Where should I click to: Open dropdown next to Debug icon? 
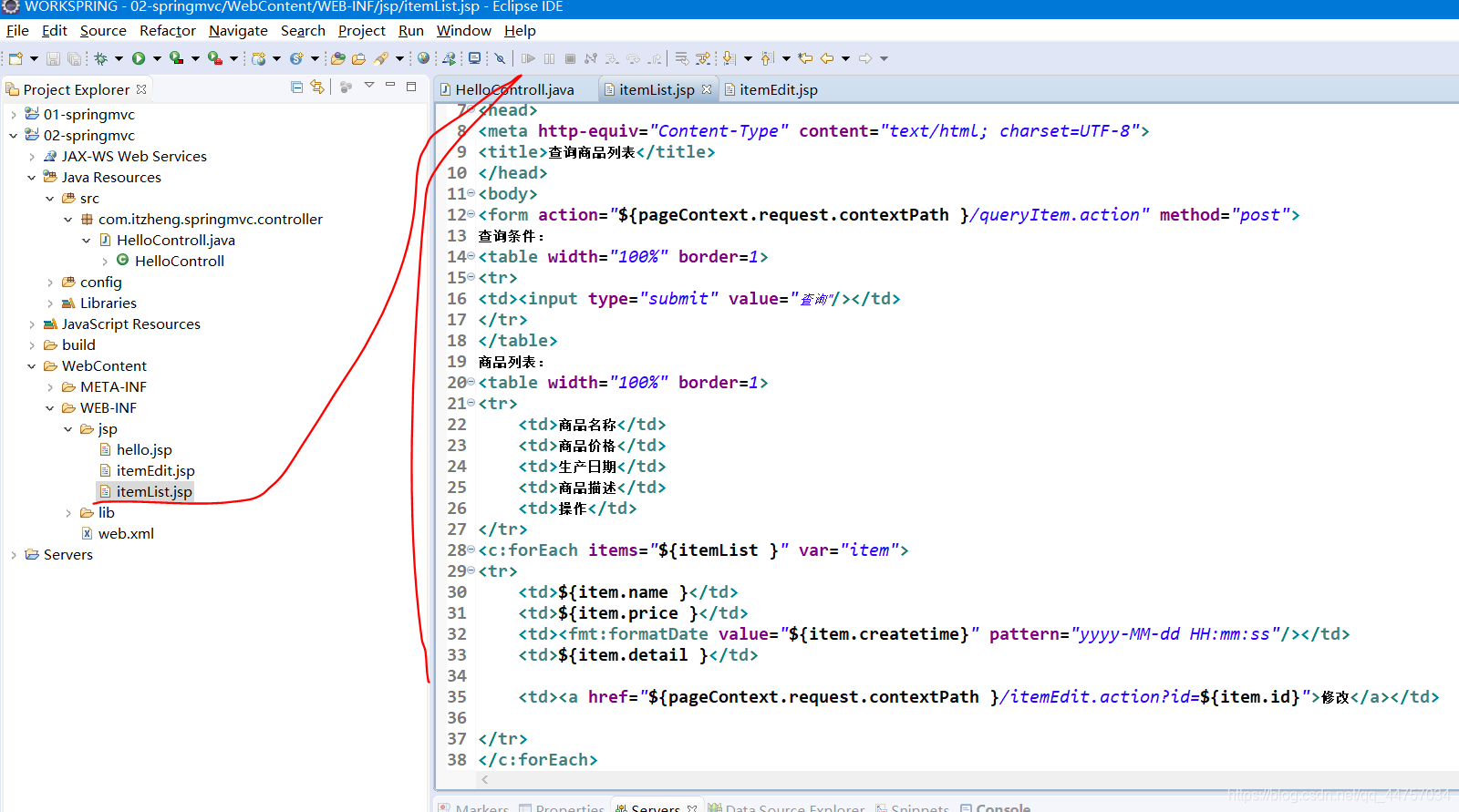point(119,58)
